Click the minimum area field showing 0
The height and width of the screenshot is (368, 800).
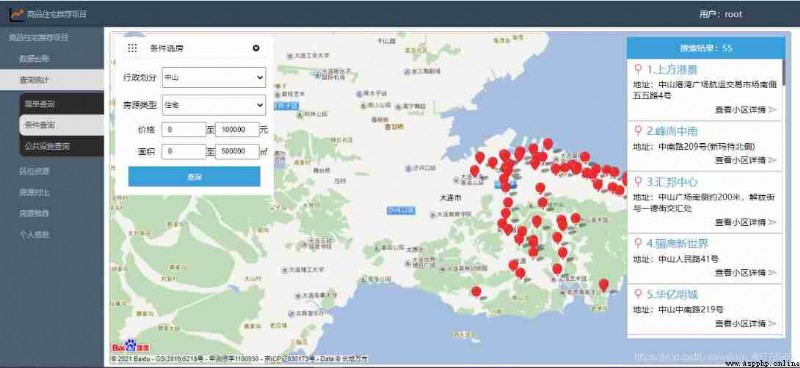[x=184, y=152]
